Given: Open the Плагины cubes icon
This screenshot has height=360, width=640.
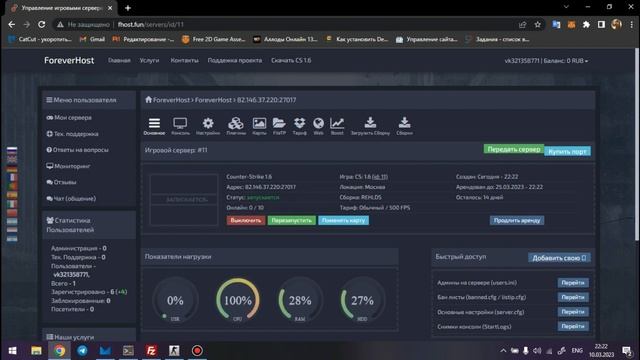Looking at the screenshot, I should 236,126.
